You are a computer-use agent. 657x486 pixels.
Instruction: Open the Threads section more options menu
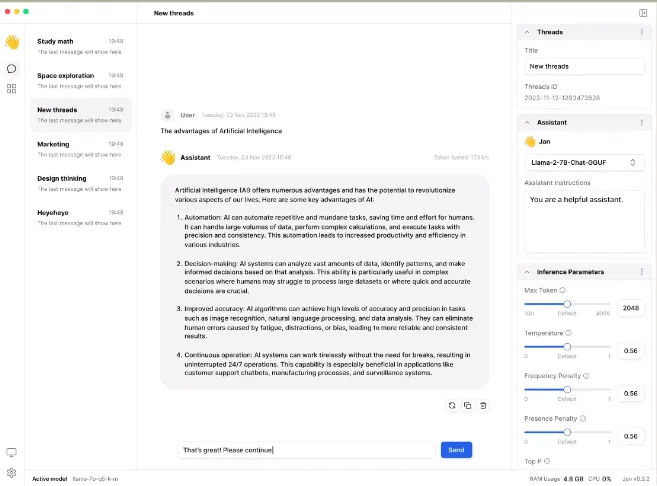pos(641,32)
